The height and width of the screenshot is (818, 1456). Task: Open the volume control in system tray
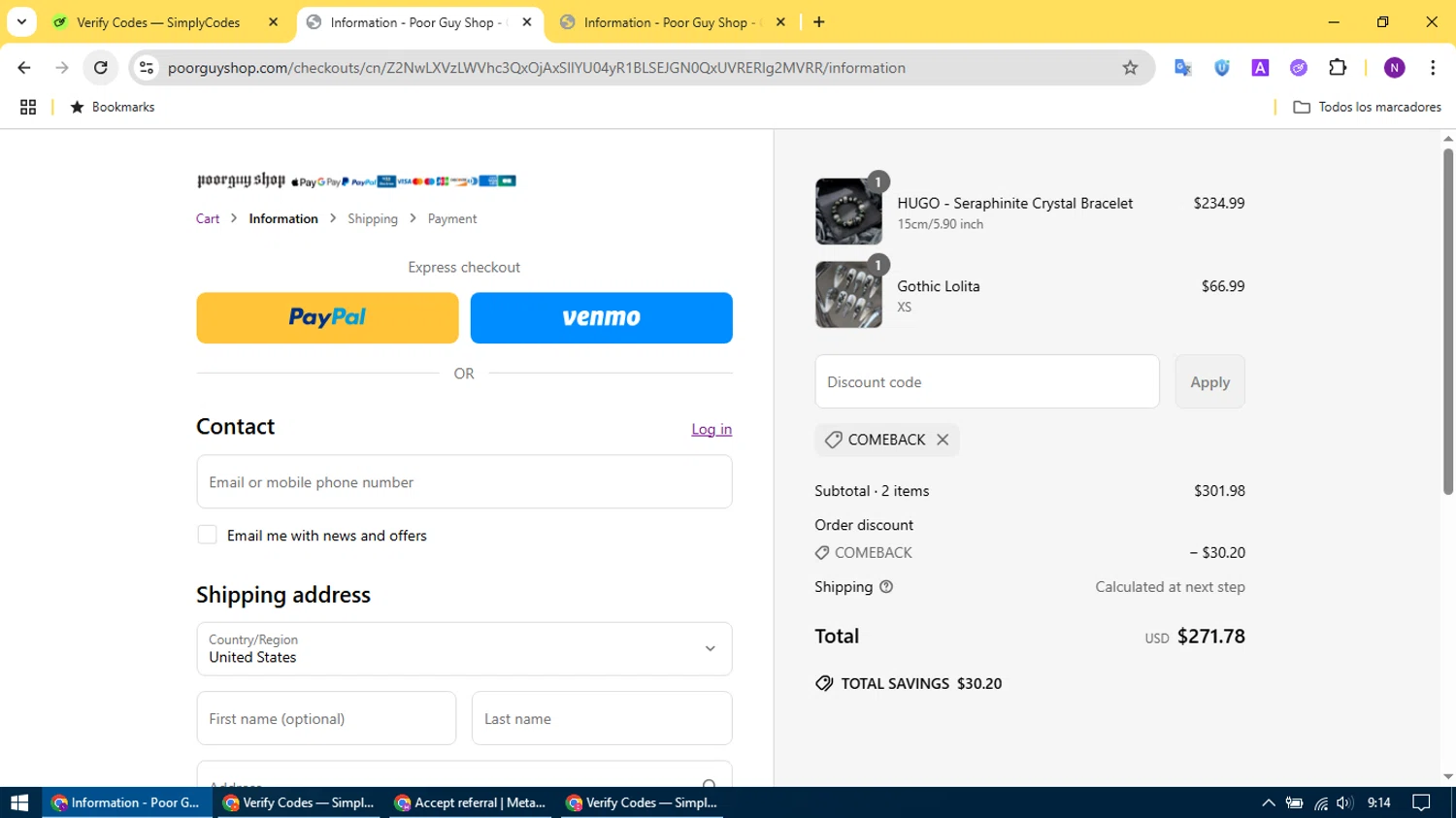(x=1344, y=802)
